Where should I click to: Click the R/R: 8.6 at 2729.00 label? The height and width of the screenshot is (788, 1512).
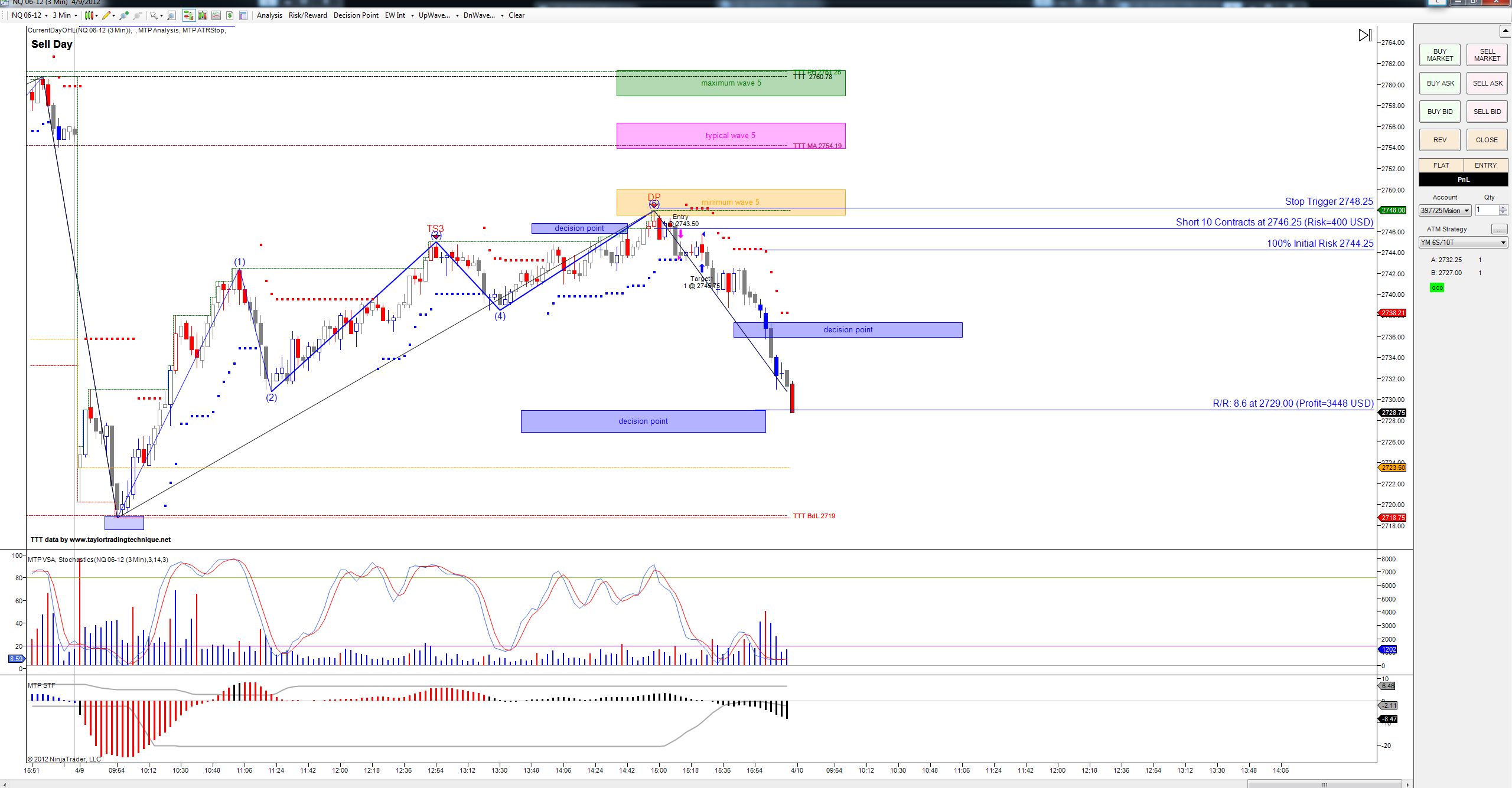[x=1293, y=403]
